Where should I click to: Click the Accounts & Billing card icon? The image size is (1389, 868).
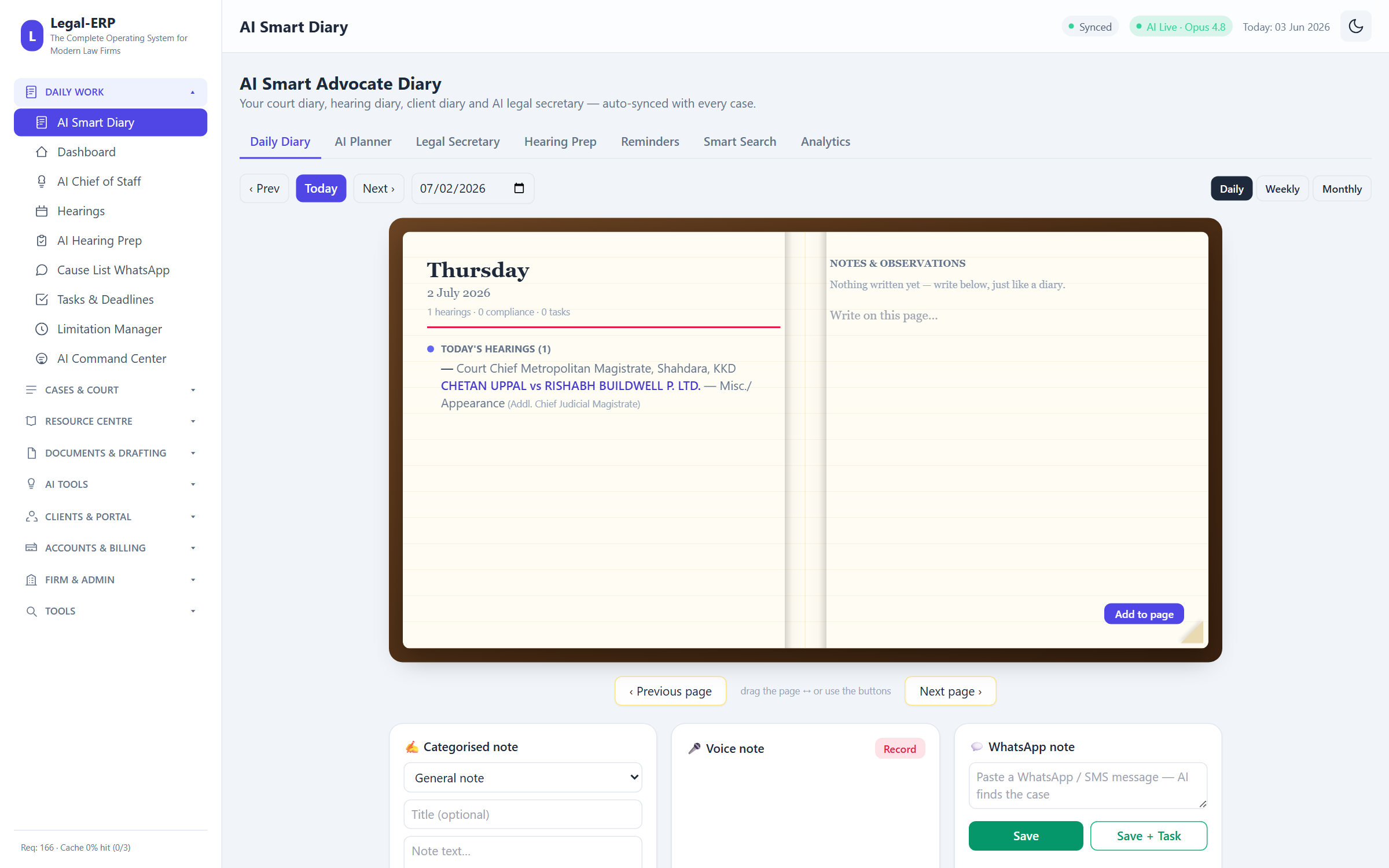click(x=31, y=547)
